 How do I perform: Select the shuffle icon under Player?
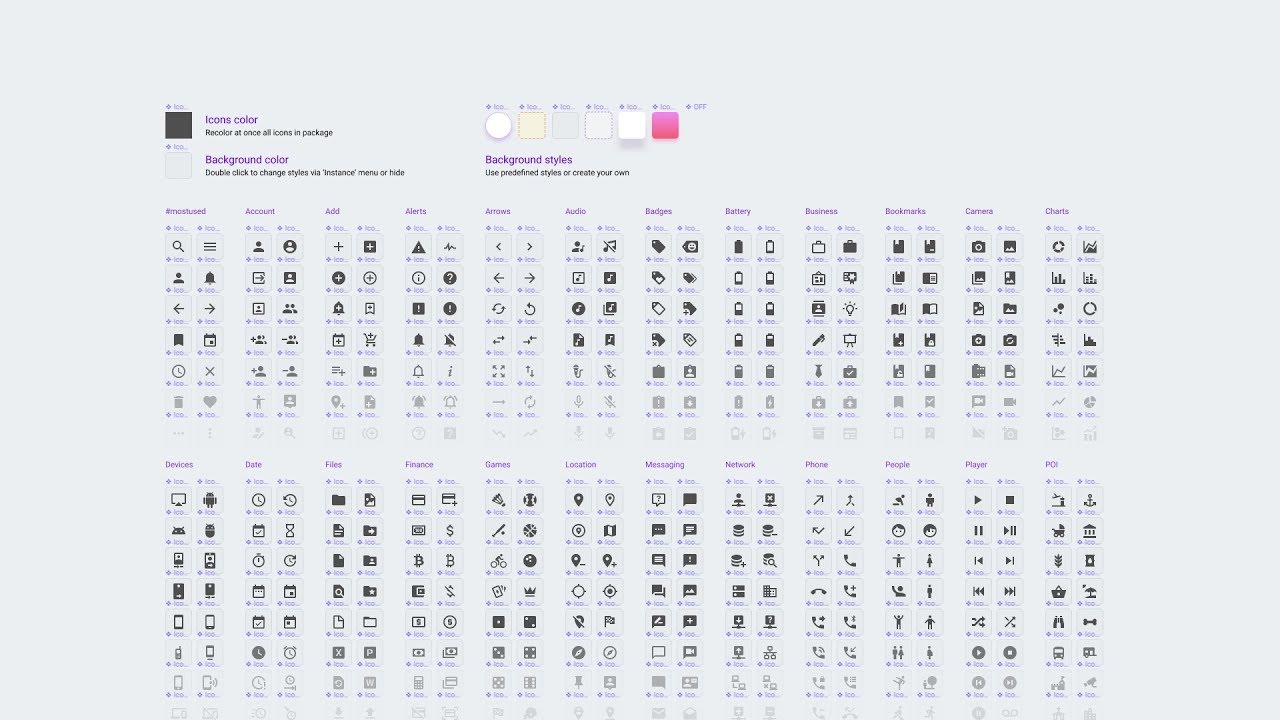(x=978, y=621)
